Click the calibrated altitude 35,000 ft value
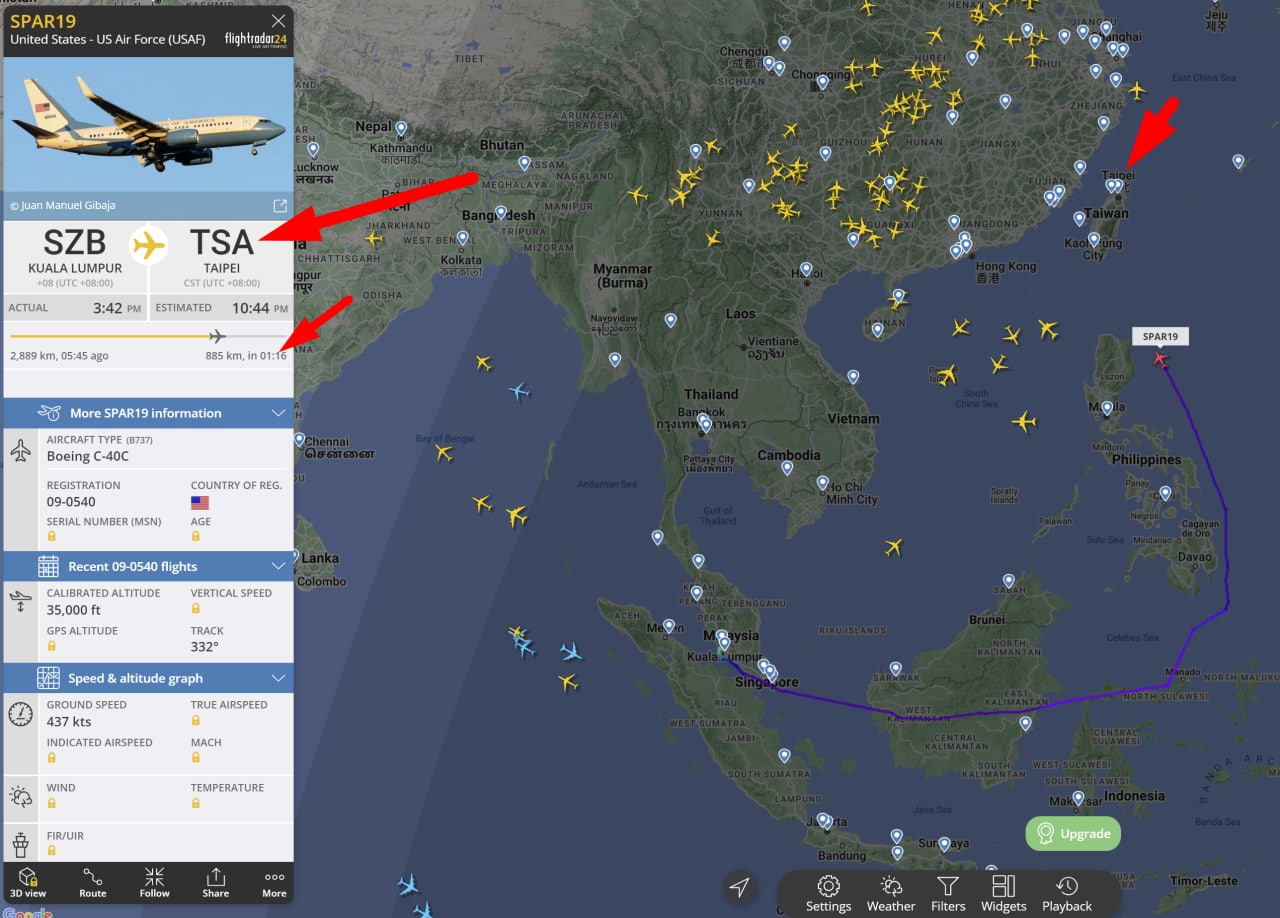The image size is (1280, 918). [74, 610]
